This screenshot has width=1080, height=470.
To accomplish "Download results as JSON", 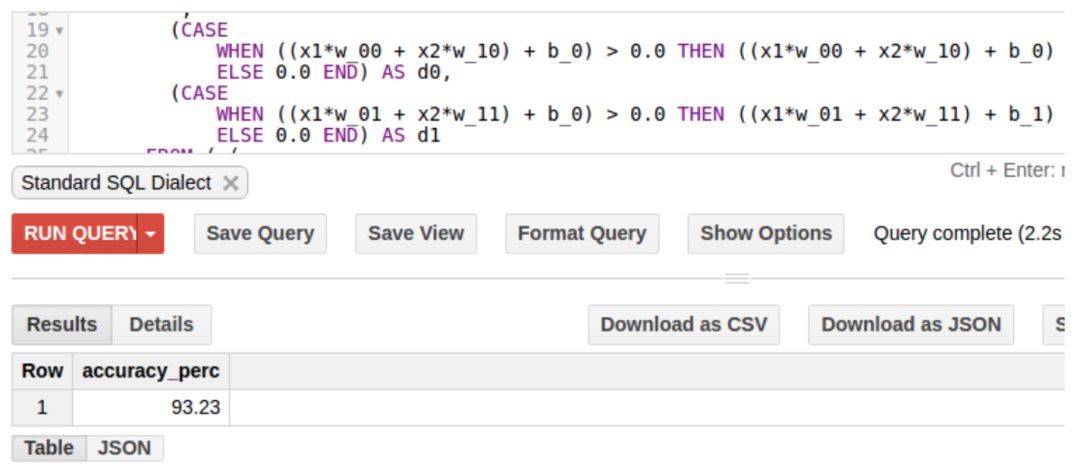I will pyautogui.click(x=910, y=324).
